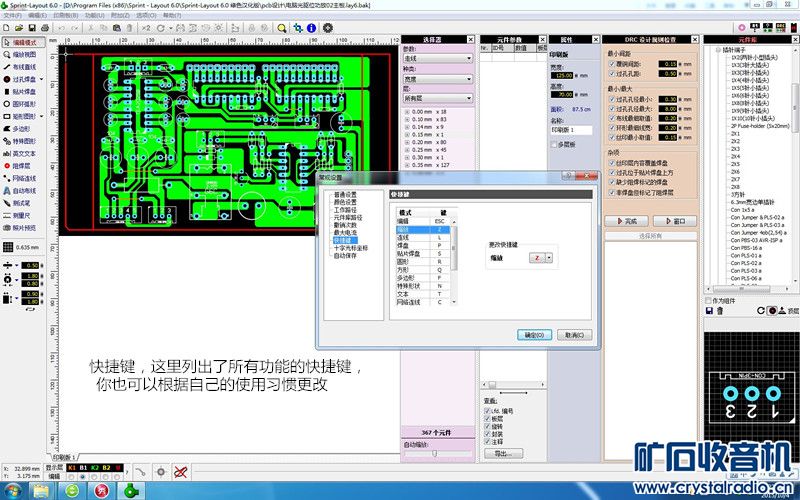Toggle the 注释 checkbox
Screen dimensions: 800x500
[x=487, y=441]
